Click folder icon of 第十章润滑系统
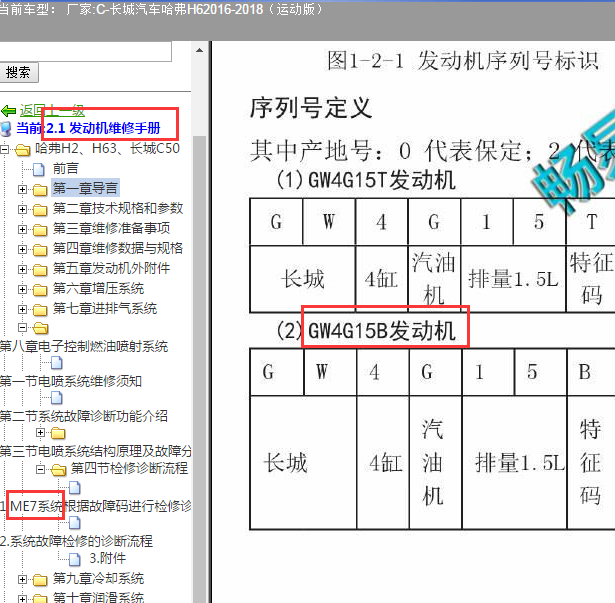 (40, 599)
